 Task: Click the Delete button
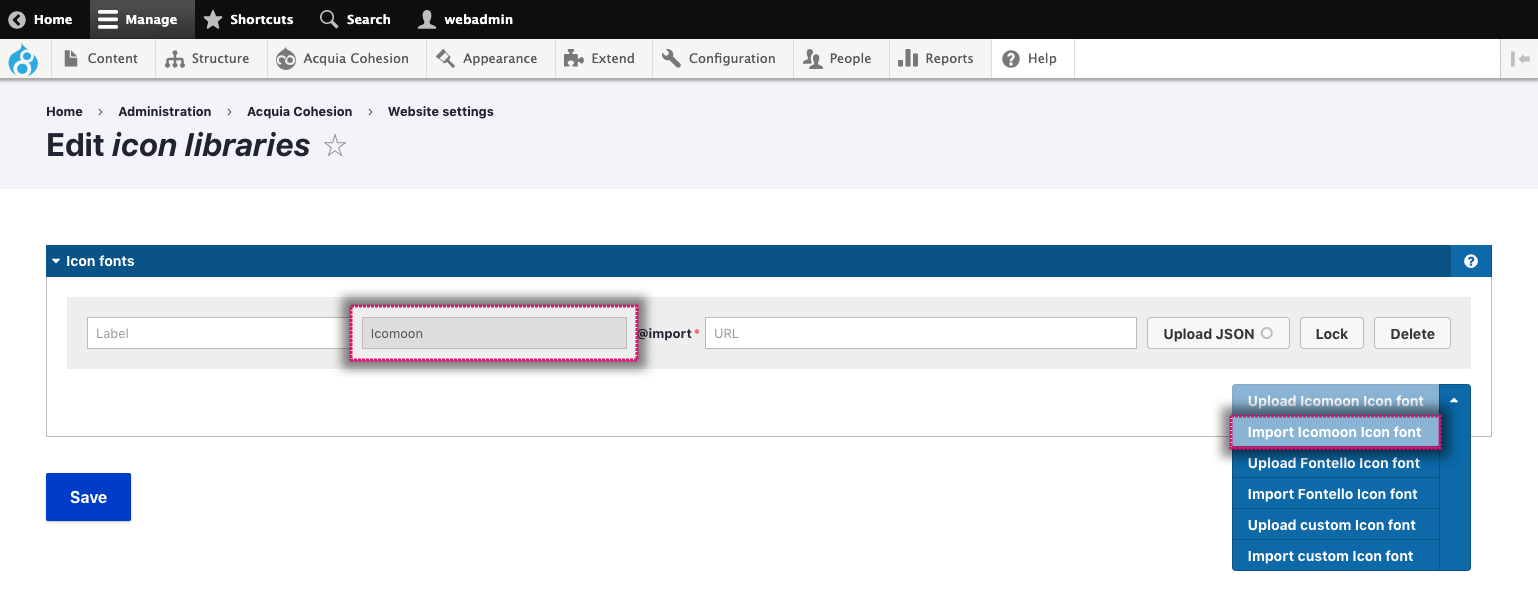[x=1412, y=333]
